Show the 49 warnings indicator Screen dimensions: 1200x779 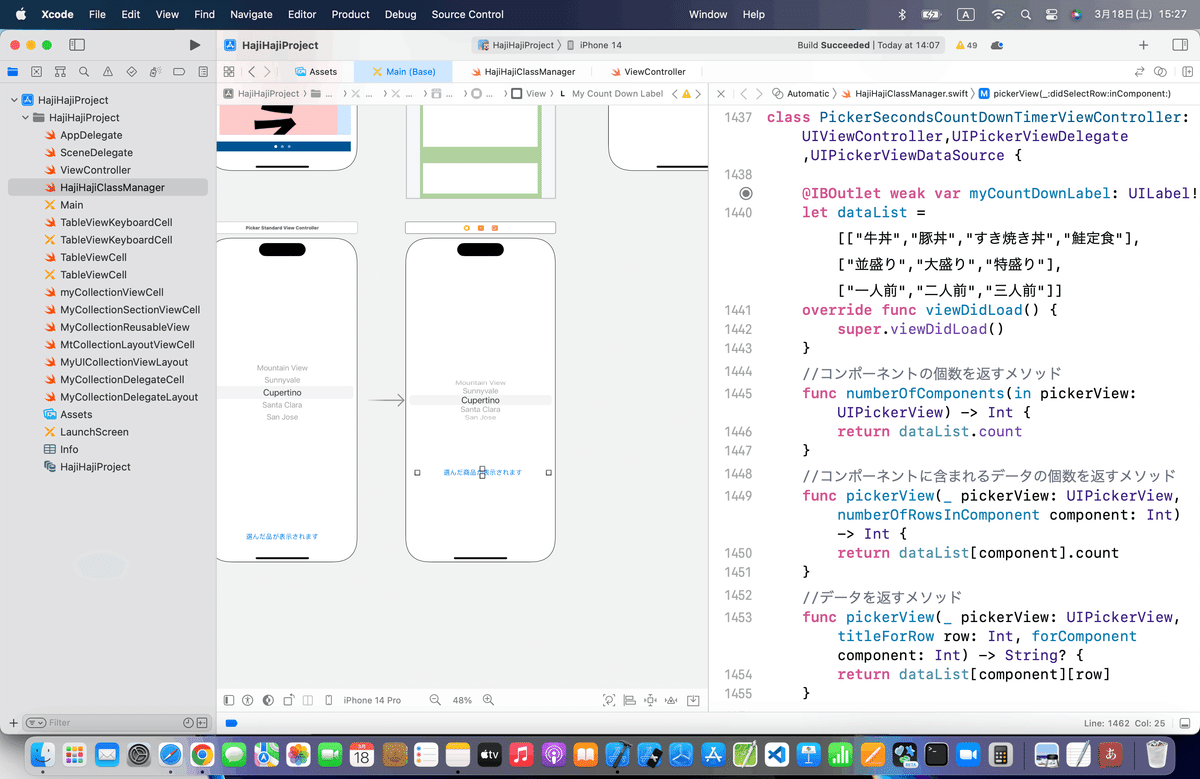click(967, 45)
